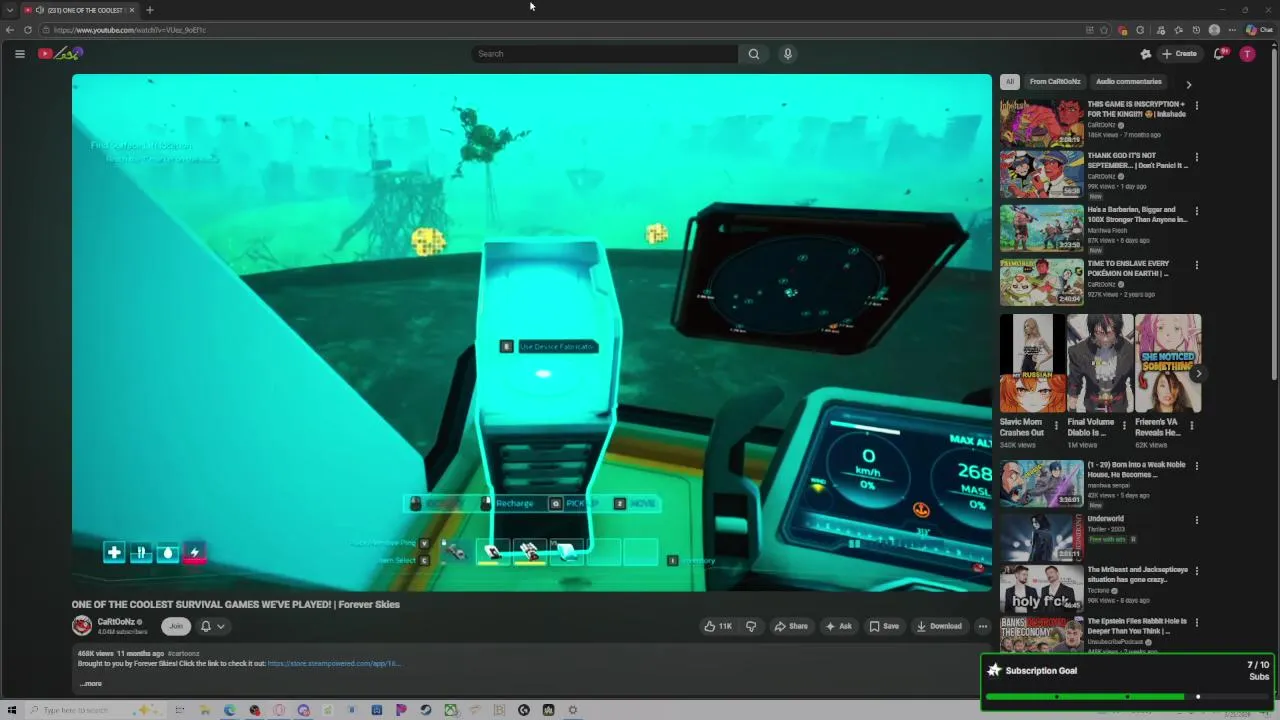
Task: Open browser settings and more ellipsis
Action: 1231,30
